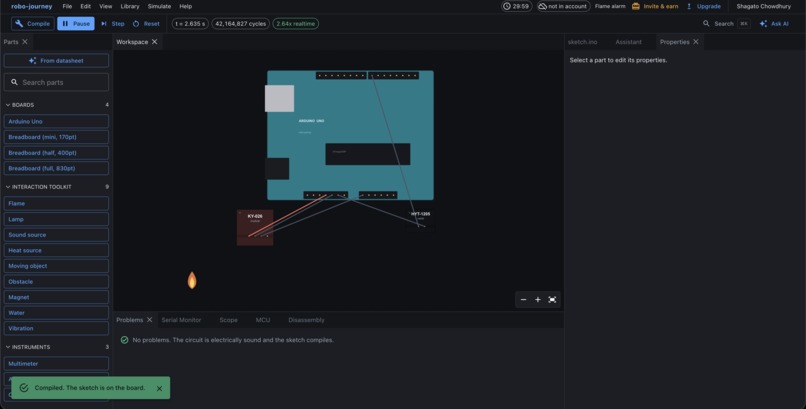Click the 29:59 session timer
Image resolution: width=806 pixels, height=409 pixels.
click(x=517, y=6)
